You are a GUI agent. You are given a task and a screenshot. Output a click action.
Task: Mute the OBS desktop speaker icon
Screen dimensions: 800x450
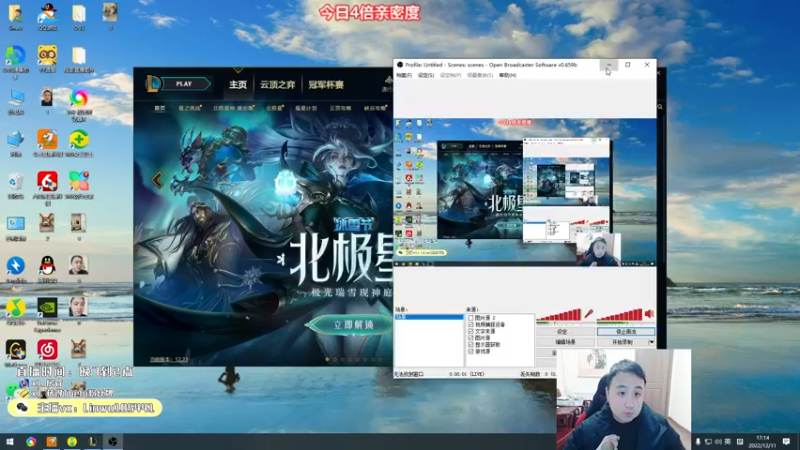coord(649,313)
